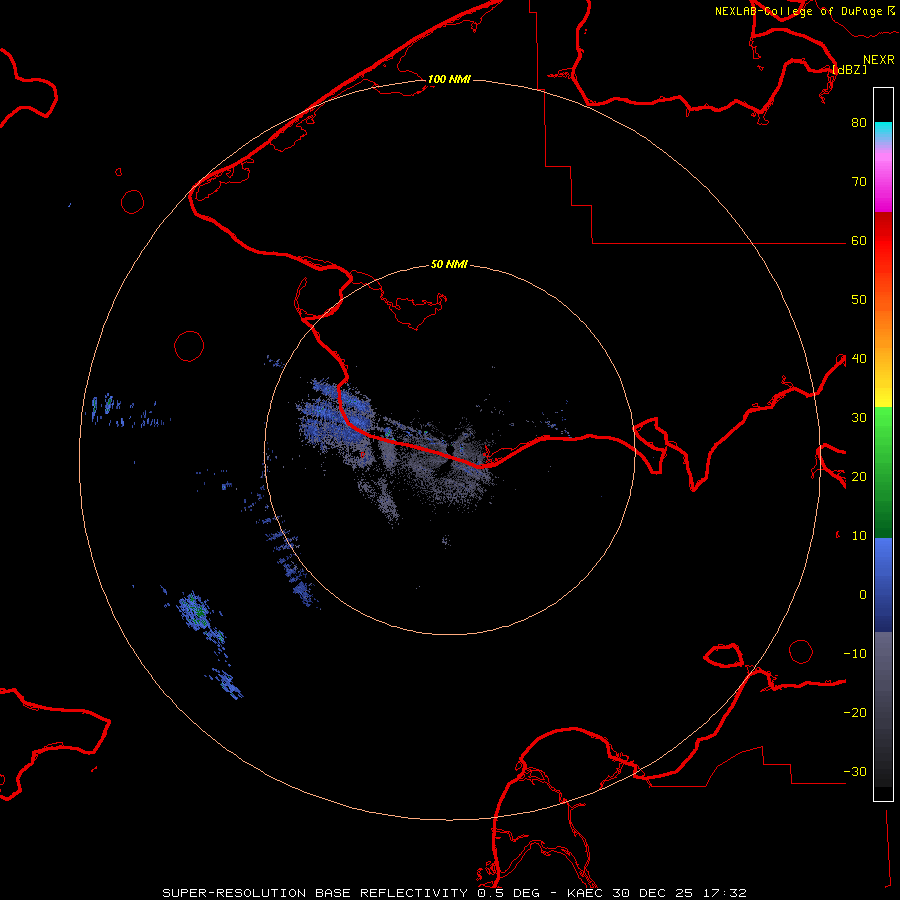Click the 30 DEC 25 17:32 timestamp
This screenshot has height=900, width=900.
[680, 893]
